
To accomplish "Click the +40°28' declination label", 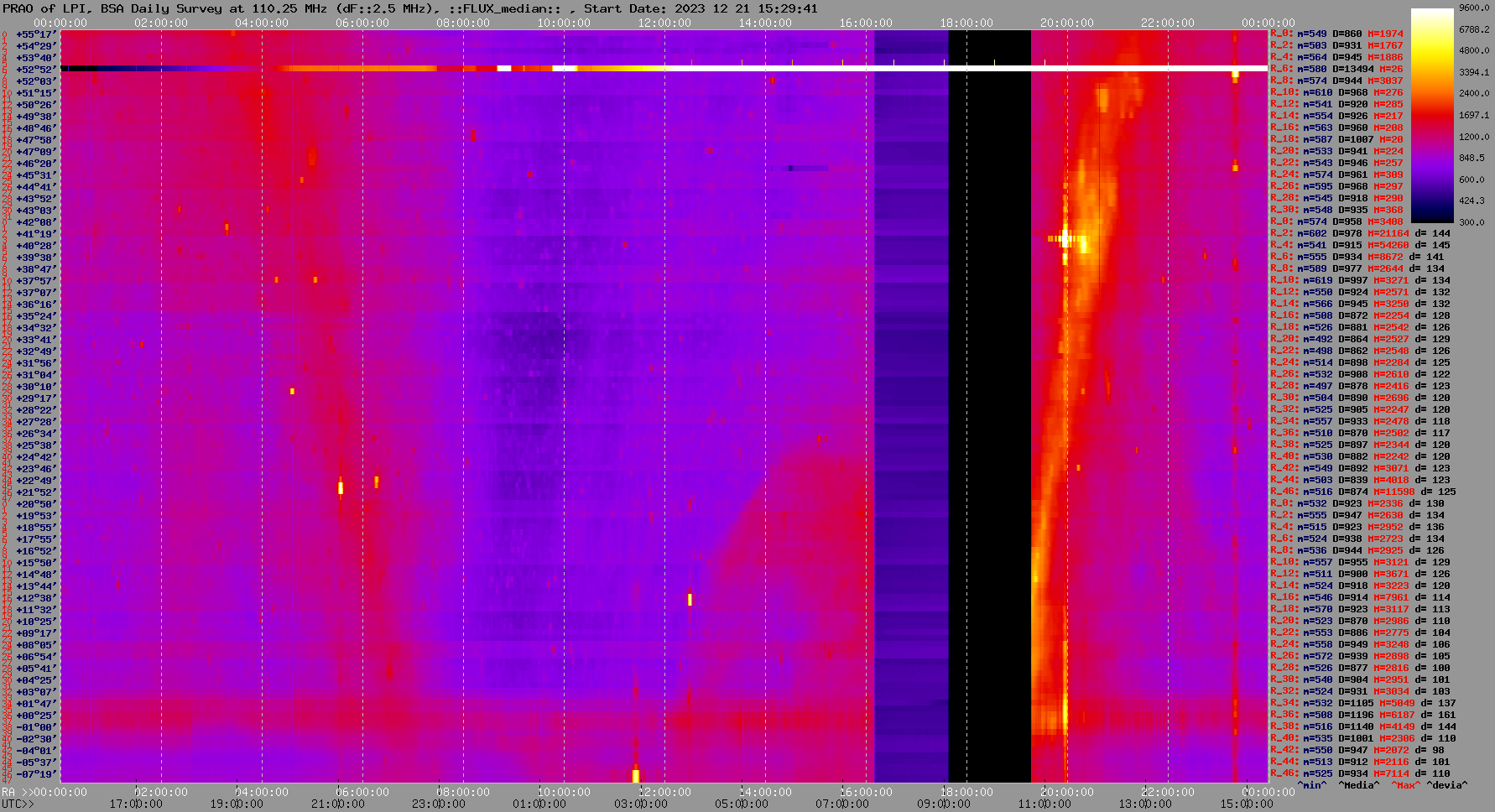I will coord(36,246).
